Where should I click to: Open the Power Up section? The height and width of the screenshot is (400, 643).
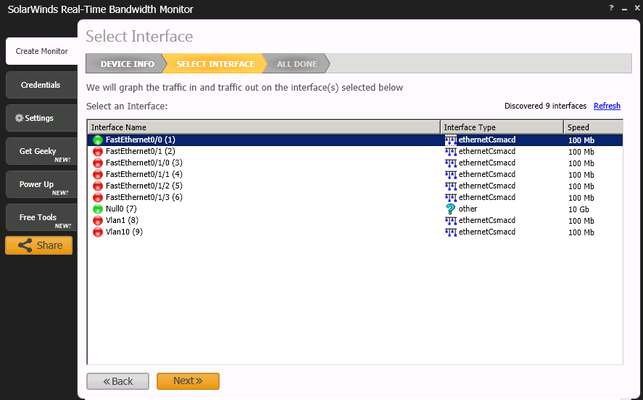[x=41, y=185]
